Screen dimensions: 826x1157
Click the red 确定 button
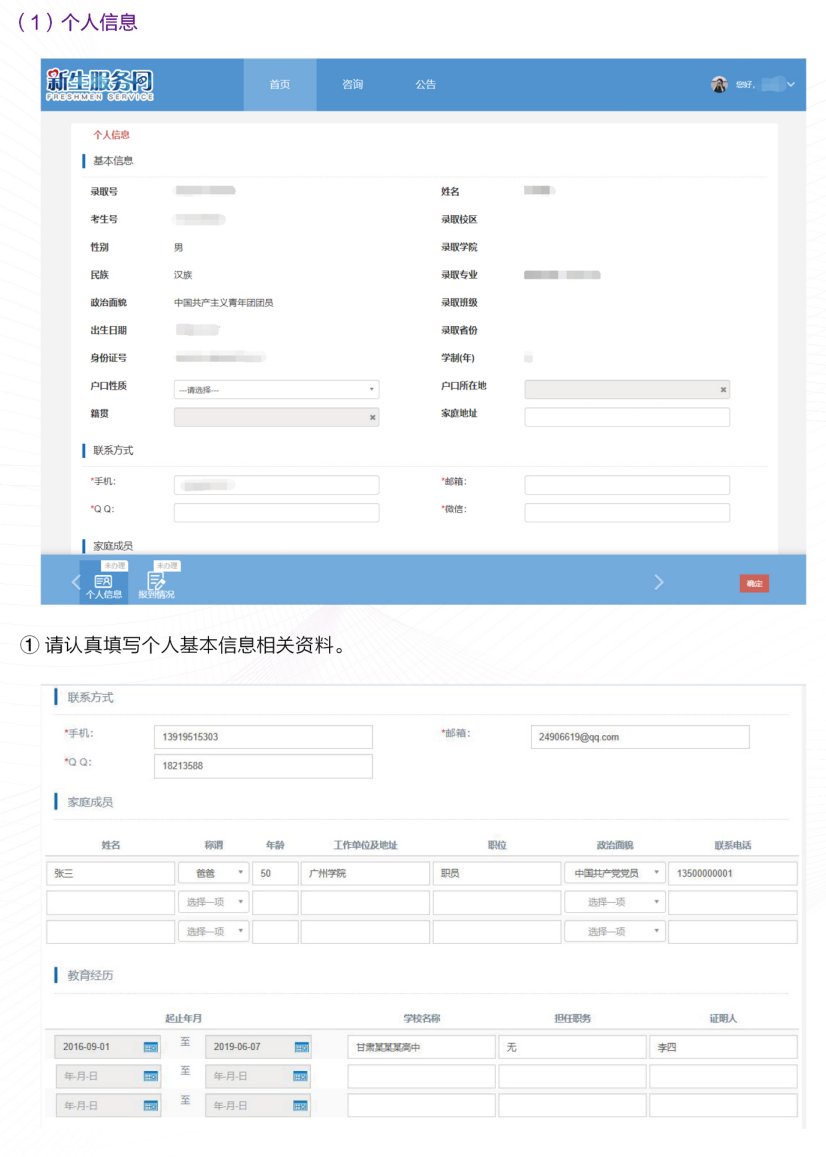click(754, 583)
